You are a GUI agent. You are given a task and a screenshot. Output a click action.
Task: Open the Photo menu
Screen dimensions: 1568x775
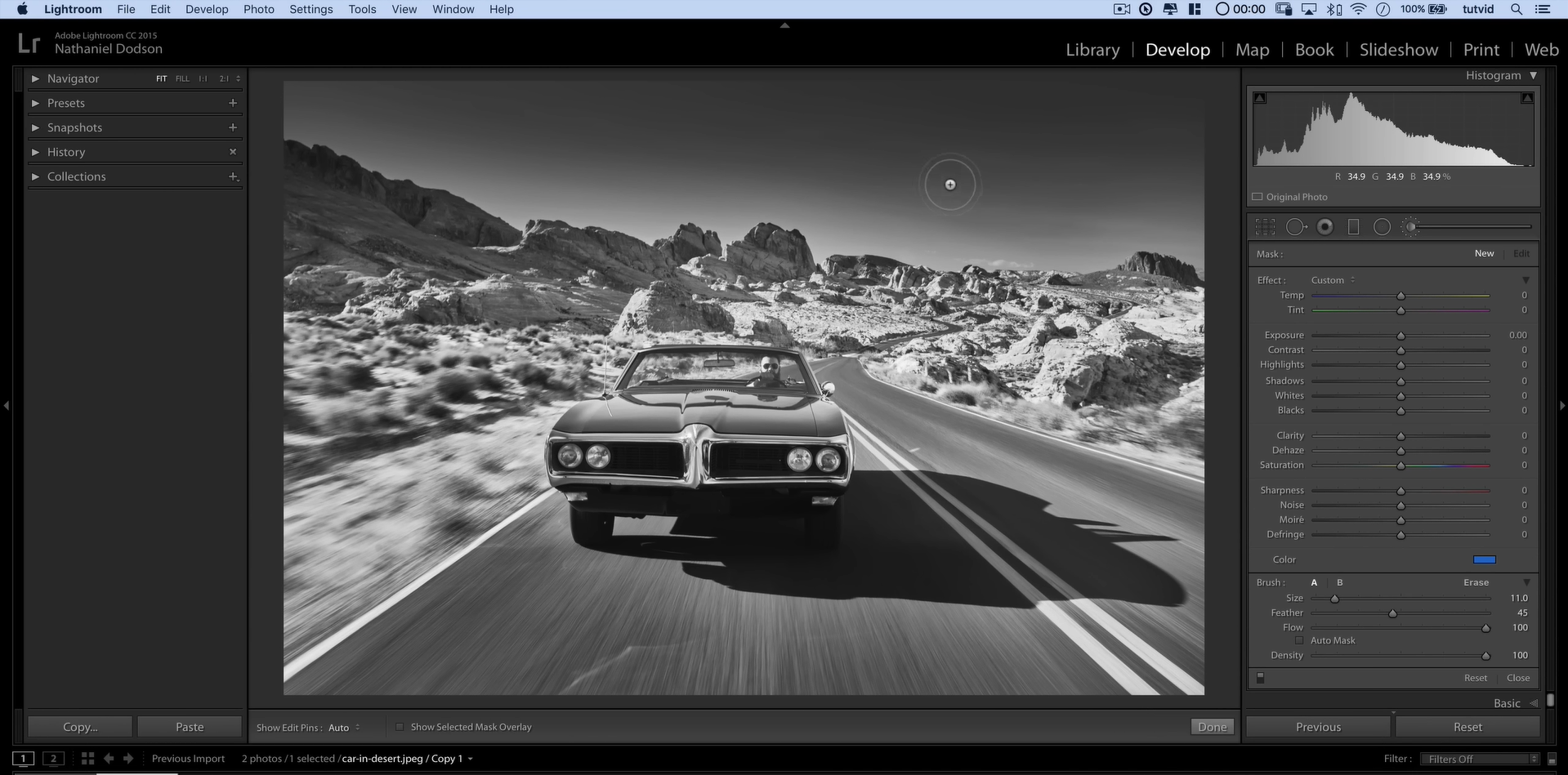(258, 9)
